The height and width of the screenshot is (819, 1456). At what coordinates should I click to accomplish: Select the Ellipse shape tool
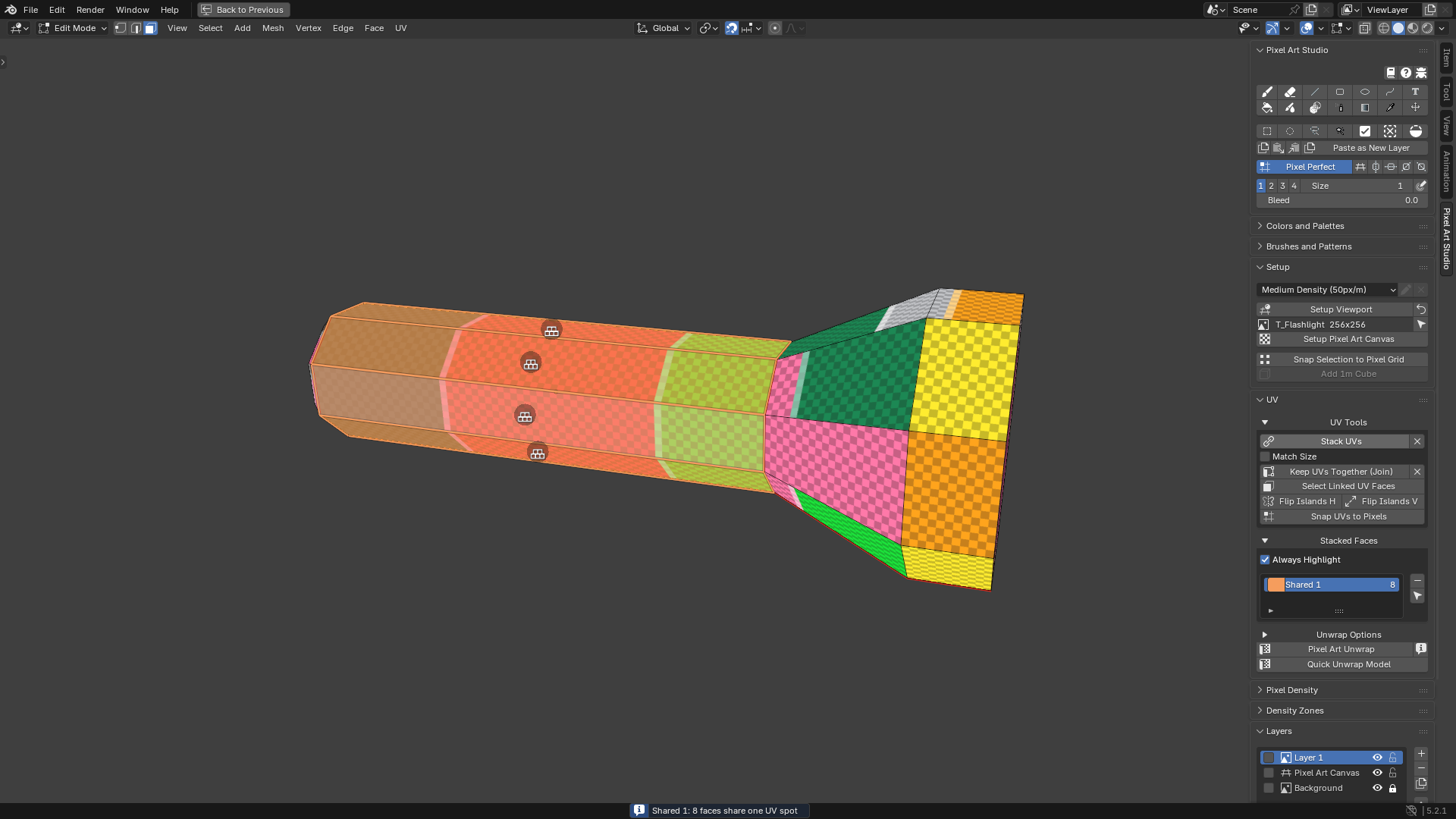[x=1365, y=92]
